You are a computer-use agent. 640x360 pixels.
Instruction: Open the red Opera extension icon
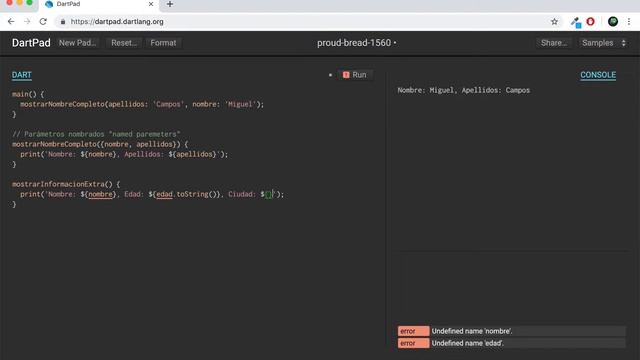[x=590, y=22]
